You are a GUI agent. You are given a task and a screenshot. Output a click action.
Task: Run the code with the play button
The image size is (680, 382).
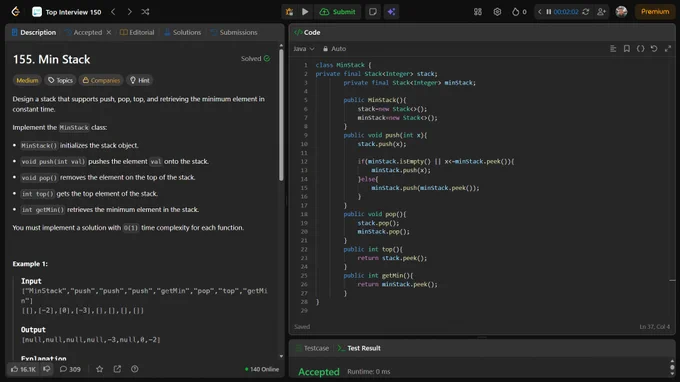305,12
